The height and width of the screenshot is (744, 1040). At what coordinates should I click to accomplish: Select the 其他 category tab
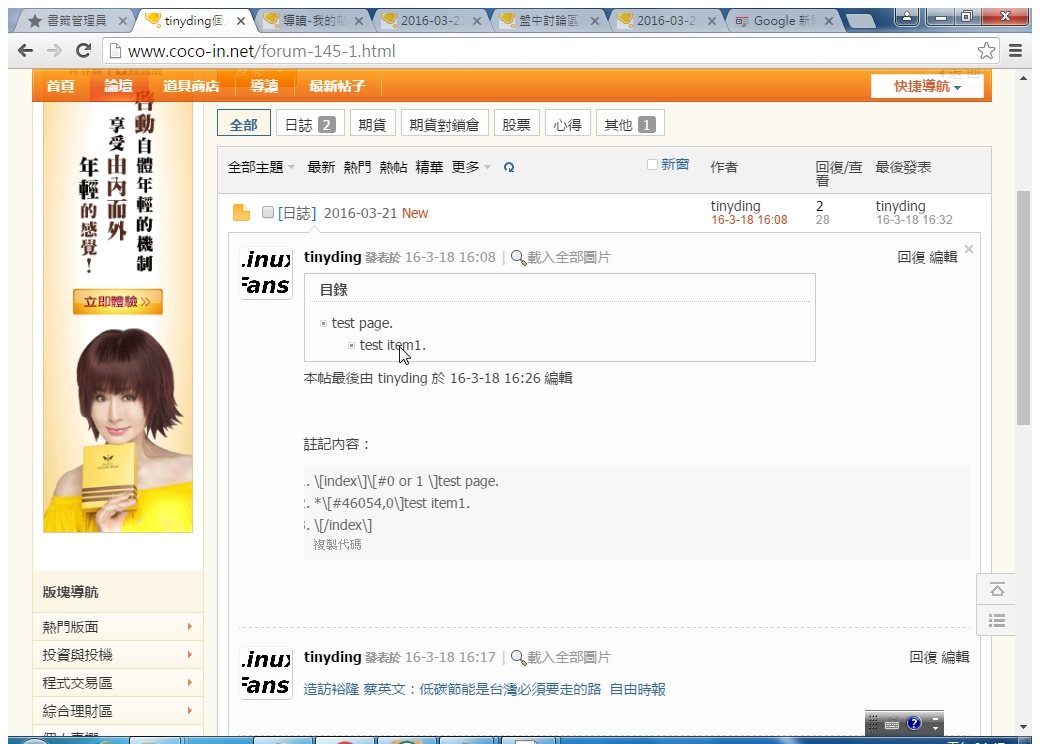tap(630, 125)
